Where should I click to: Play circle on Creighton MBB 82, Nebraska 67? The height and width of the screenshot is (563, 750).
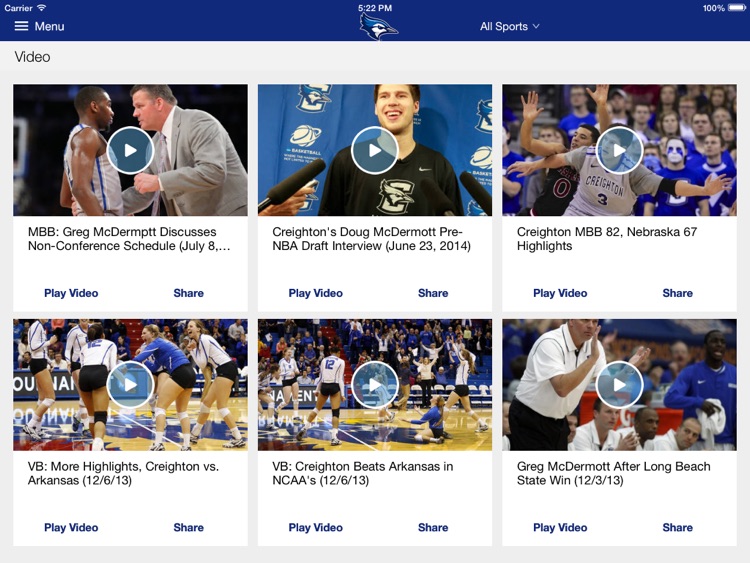pyautogui.click(x=619, y=150)
